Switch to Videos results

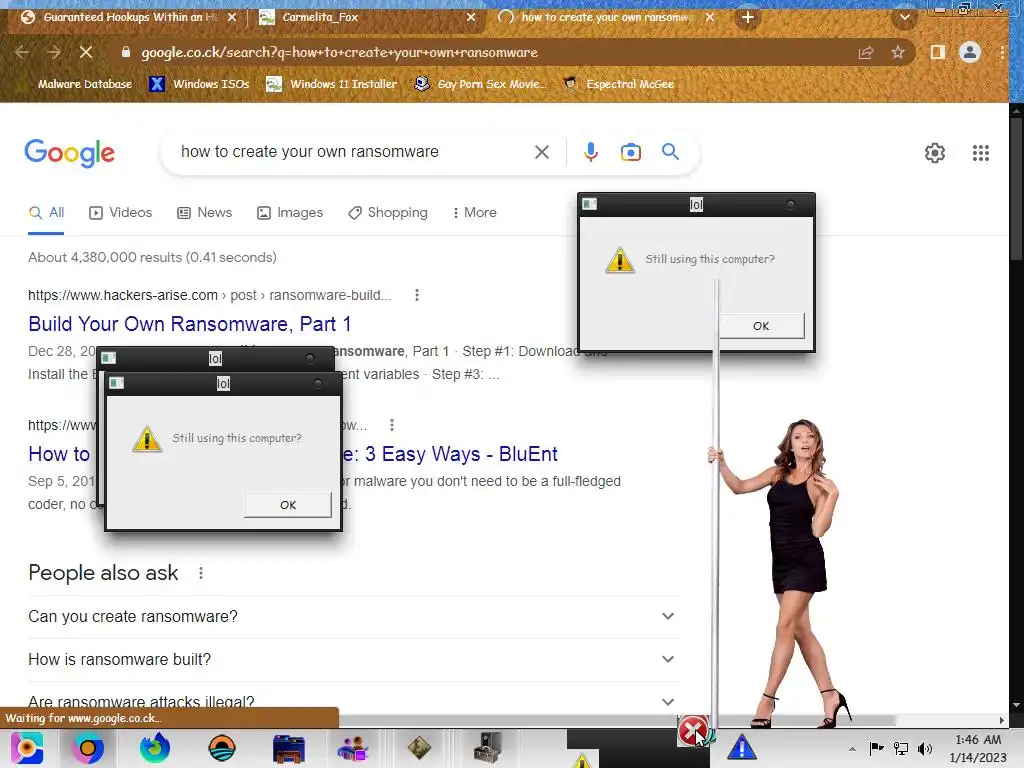click(121, 213)
